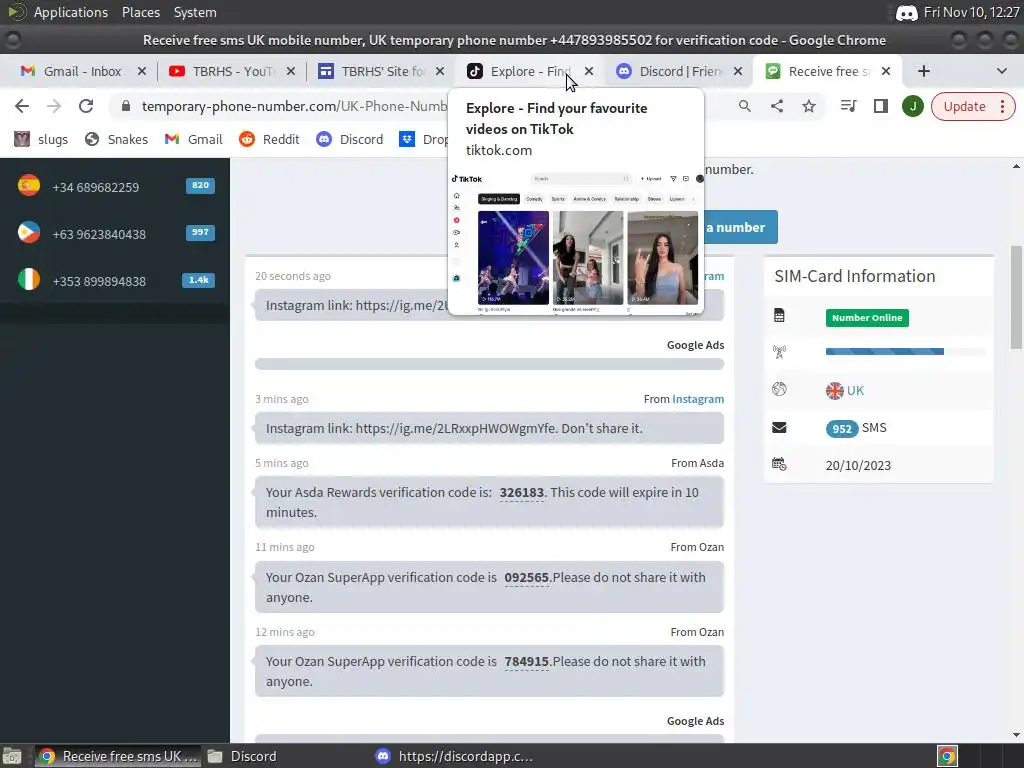1024x768 pixels.
Task: Switch to discordapp window in taskbar
Action: pyautogui.click(x=454, y=756)
